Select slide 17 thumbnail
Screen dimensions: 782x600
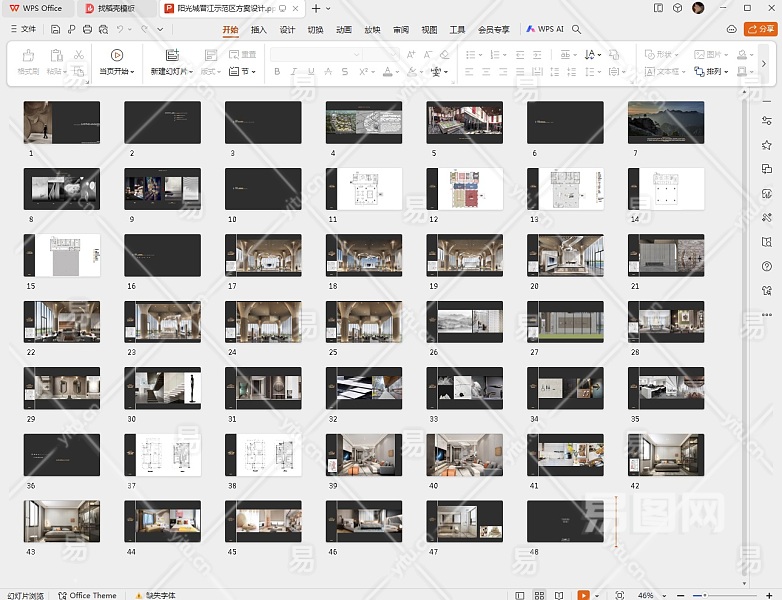tap(263, 255)
